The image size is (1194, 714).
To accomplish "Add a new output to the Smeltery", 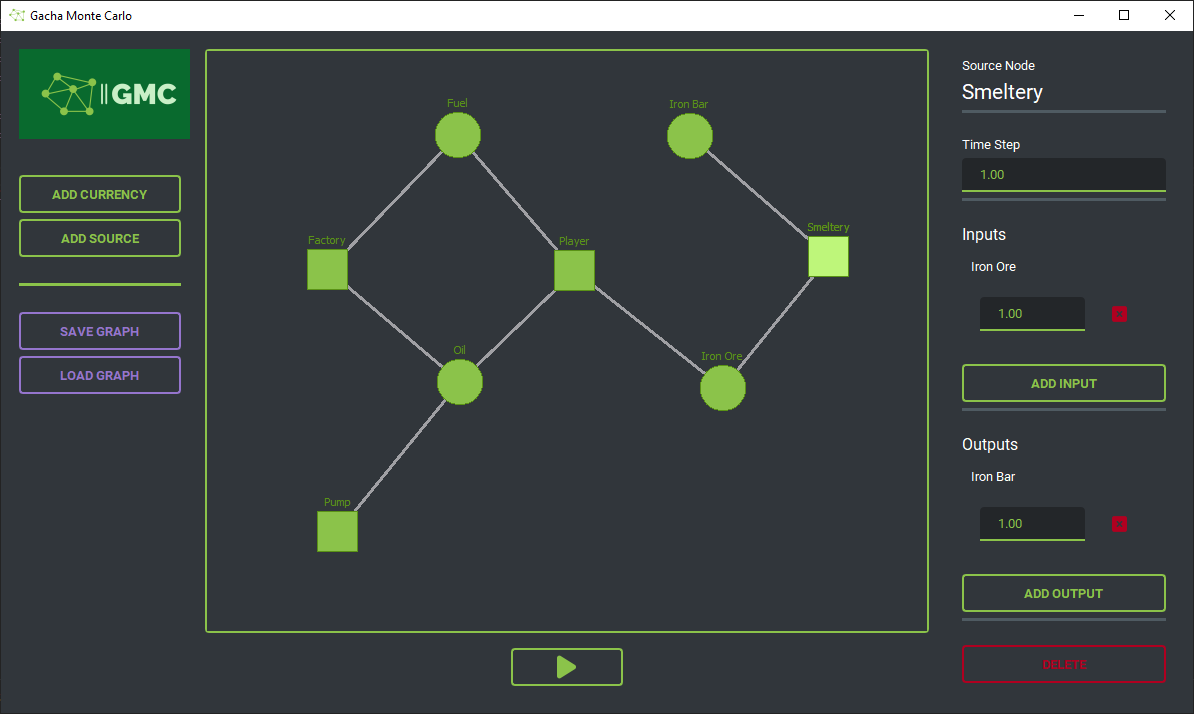I will tap(1063, 592).
